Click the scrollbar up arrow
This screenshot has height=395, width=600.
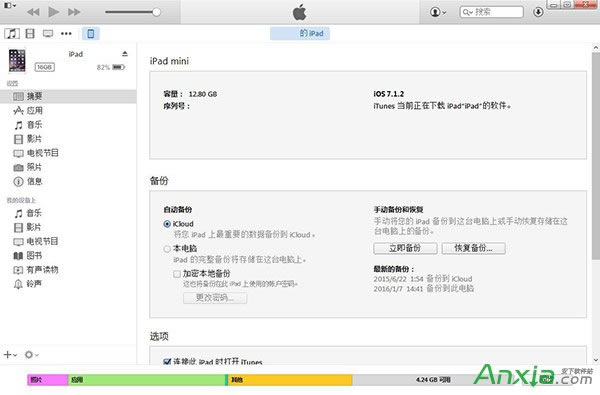pyautogui.click(x=596, y=48)
